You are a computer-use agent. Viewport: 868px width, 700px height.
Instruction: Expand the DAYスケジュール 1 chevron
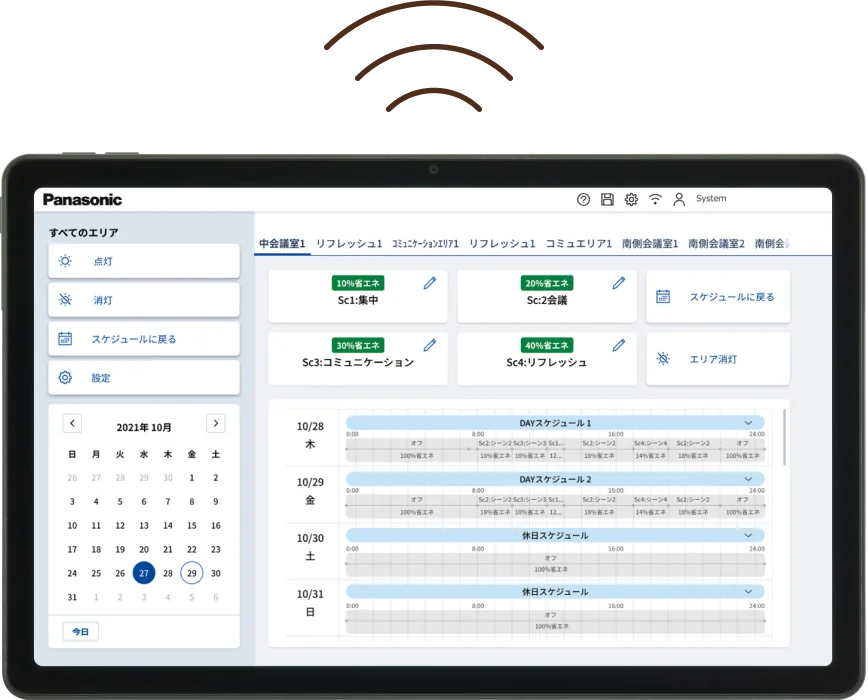pyautogui.click(x=748, y=423)
